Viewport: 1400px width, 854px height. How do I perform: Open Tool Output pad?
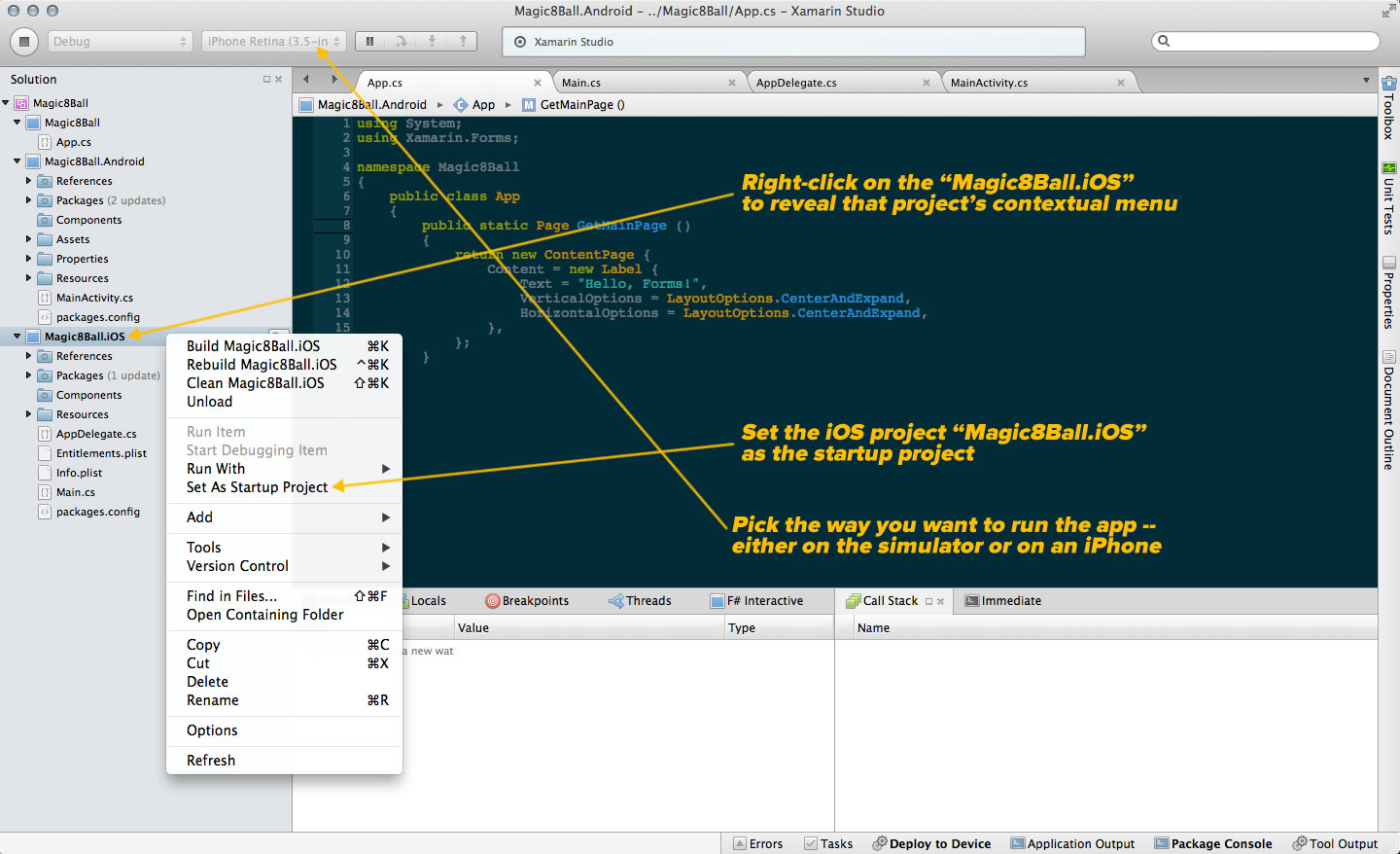(x=1335, y=843)
